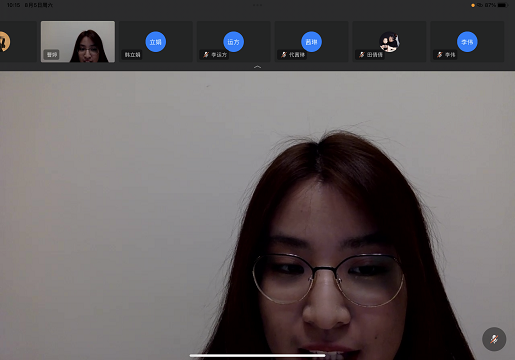The width and height of the screenshot is (515, 360).
Task: Open the photo avatar participant tile
Action: click(x=389, y=42)
